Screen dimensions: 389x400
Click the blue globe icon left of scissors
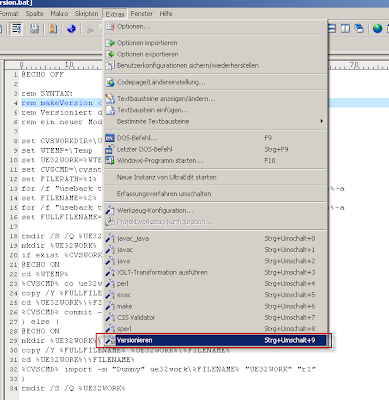(x=71, y=29)
